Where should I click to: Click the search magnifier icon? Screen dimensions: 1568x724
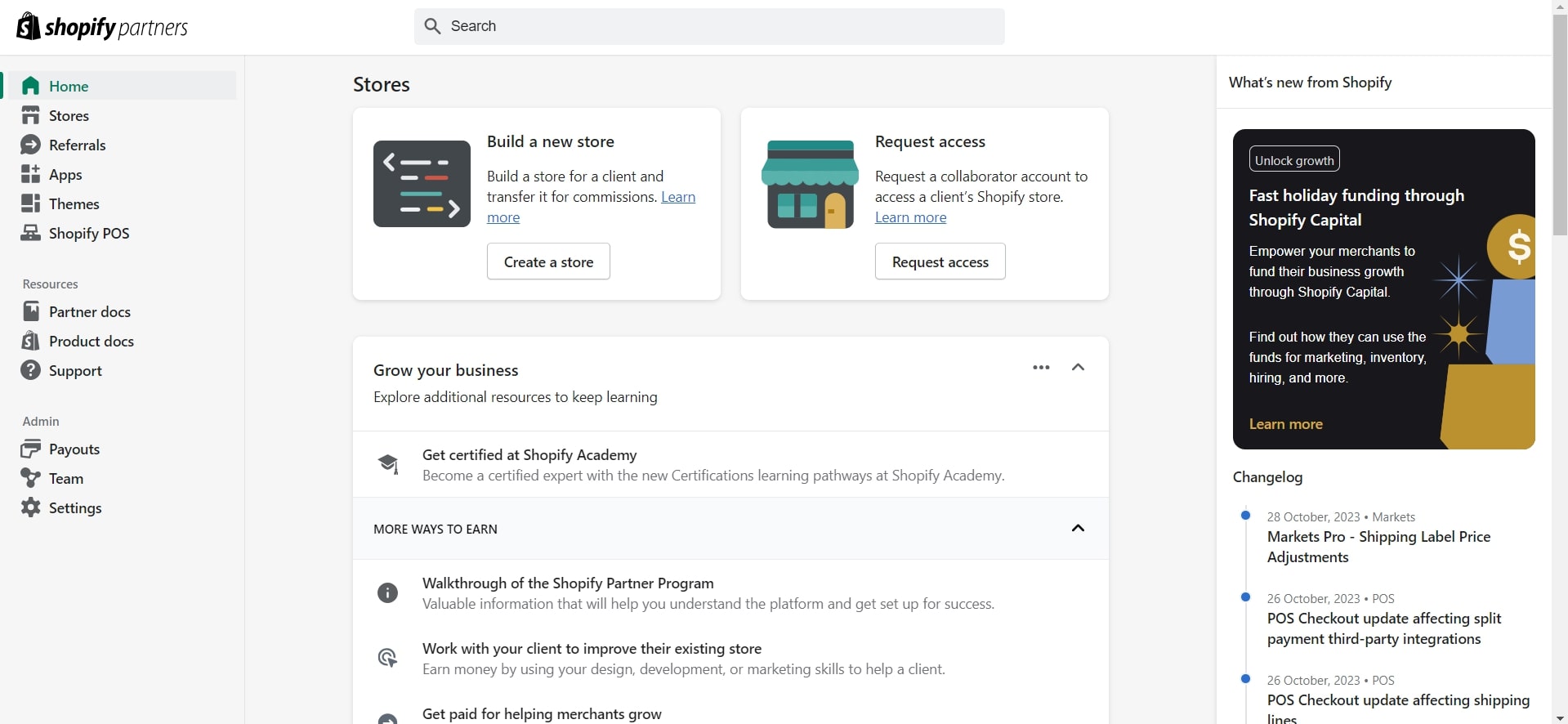click(x=433, y=26)
